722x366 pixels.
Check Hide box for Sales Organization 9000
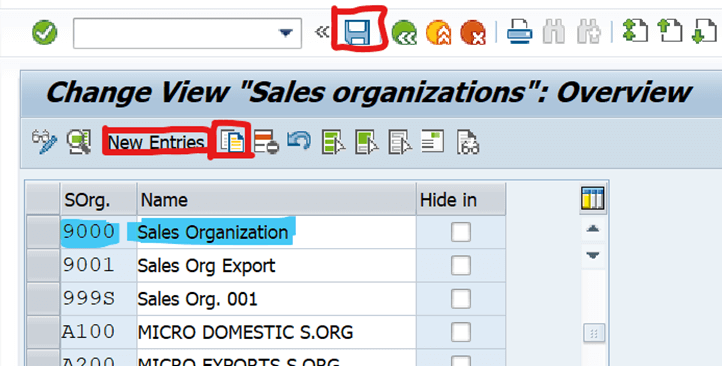(461, 232)
